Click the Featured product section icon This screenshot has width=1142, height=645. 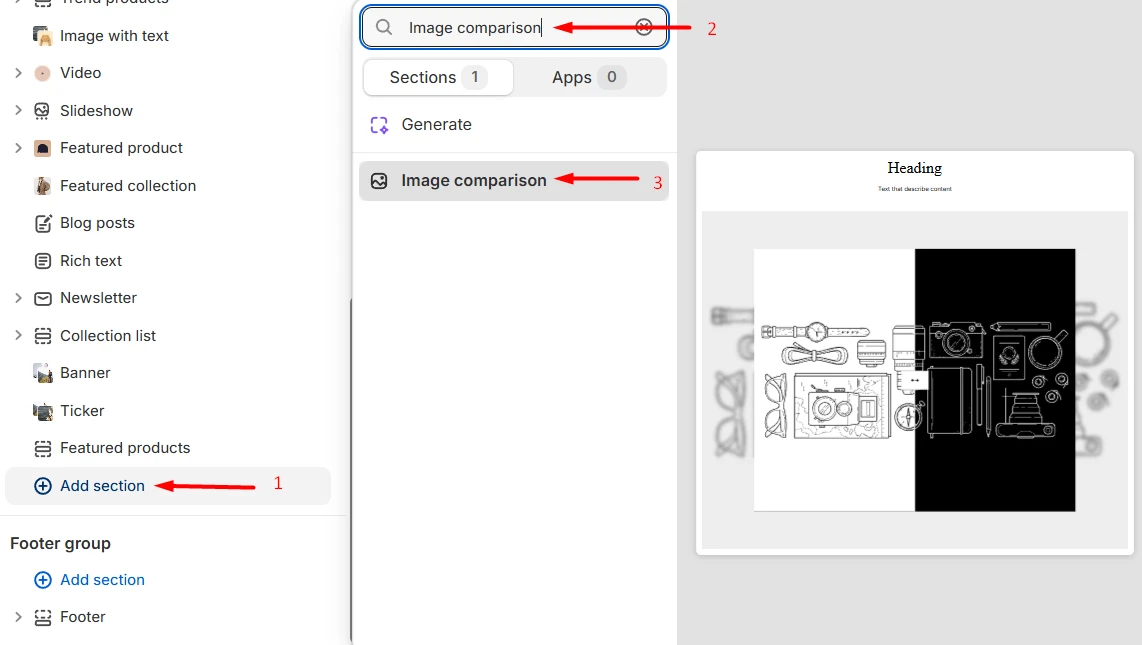click(x=43, y=148)
